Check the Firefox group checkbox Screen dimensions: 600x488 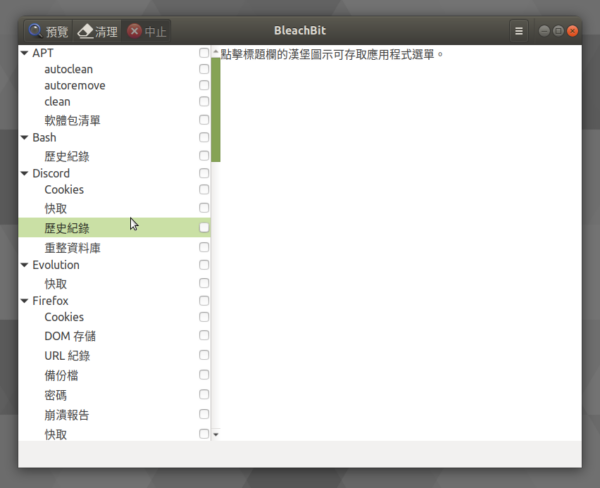[204, 301]
